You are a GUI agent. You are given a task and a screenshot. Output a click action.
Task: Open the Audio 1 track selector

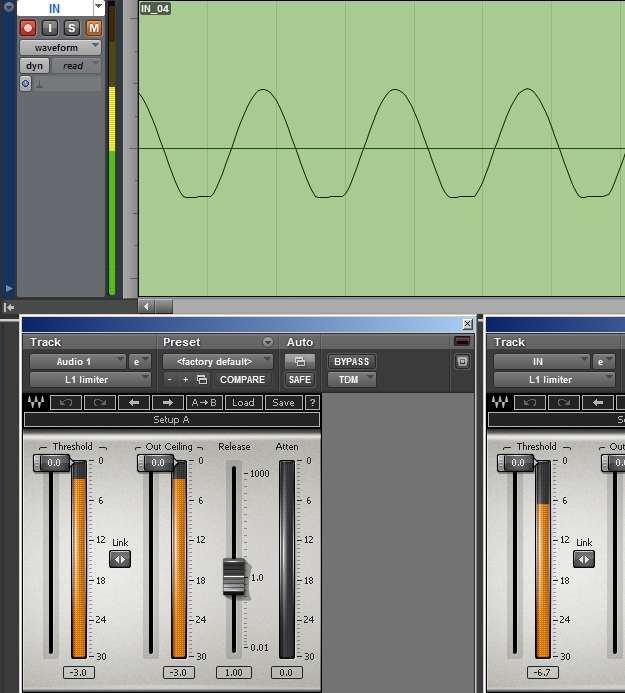(77, 361)
